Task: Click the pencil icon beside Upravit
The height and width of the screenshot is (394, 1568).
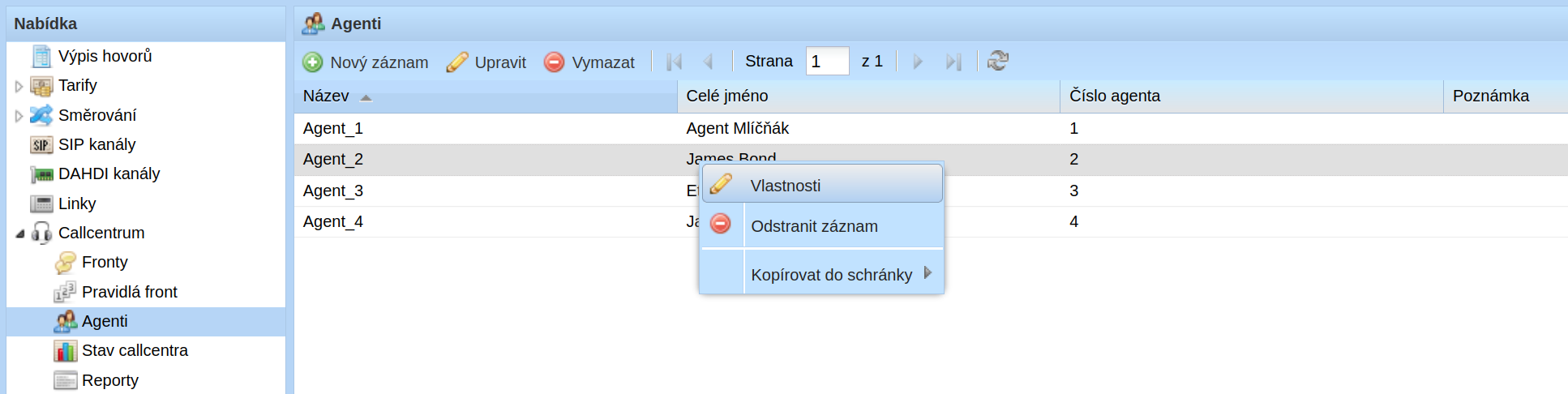Action: click(x=457, y=62)
